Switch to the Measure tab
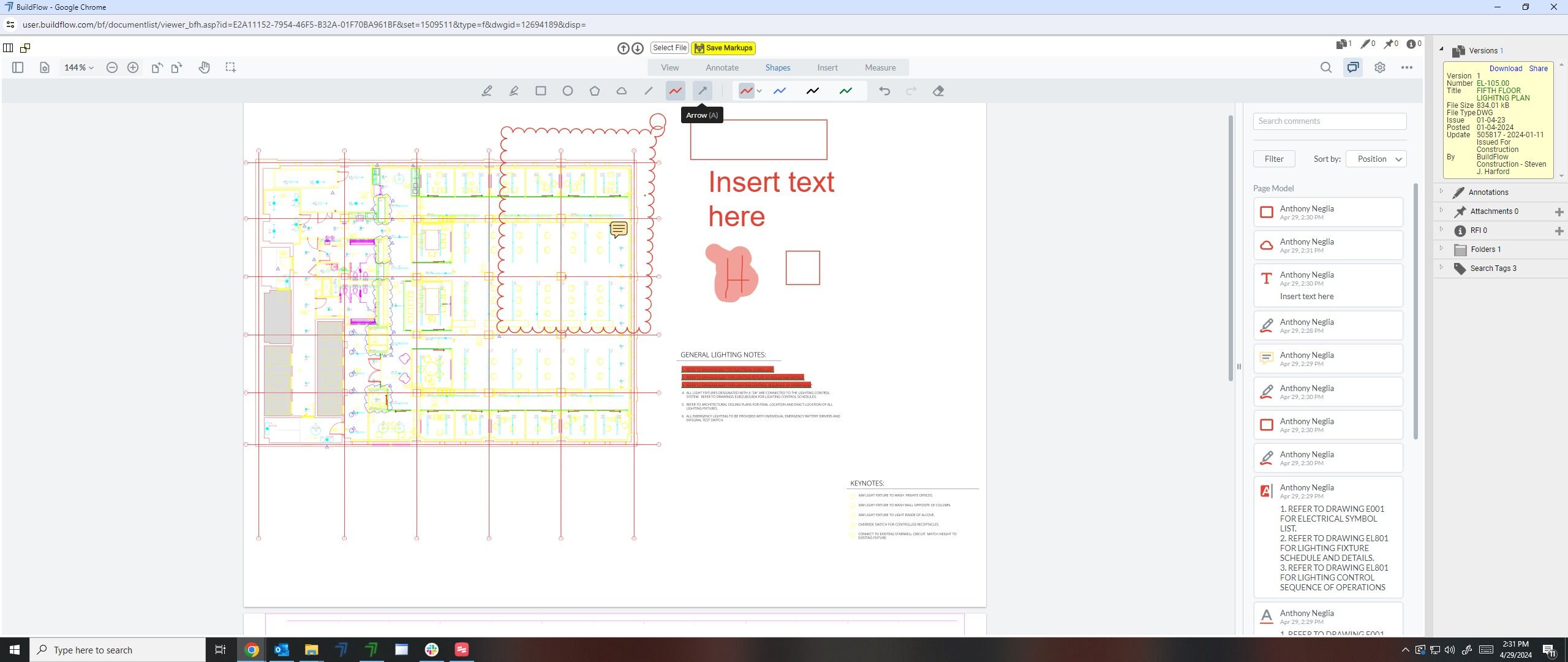This screenshot has height=662, width=1568. (x=880, y=67)
